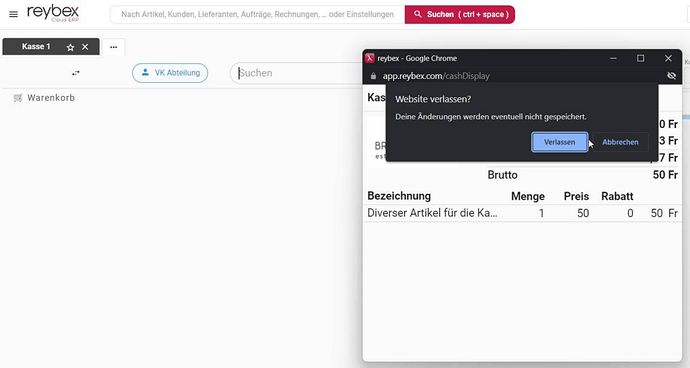Click the swap arrows icon
The image size is (690, 368).
[x=76, y=73]
